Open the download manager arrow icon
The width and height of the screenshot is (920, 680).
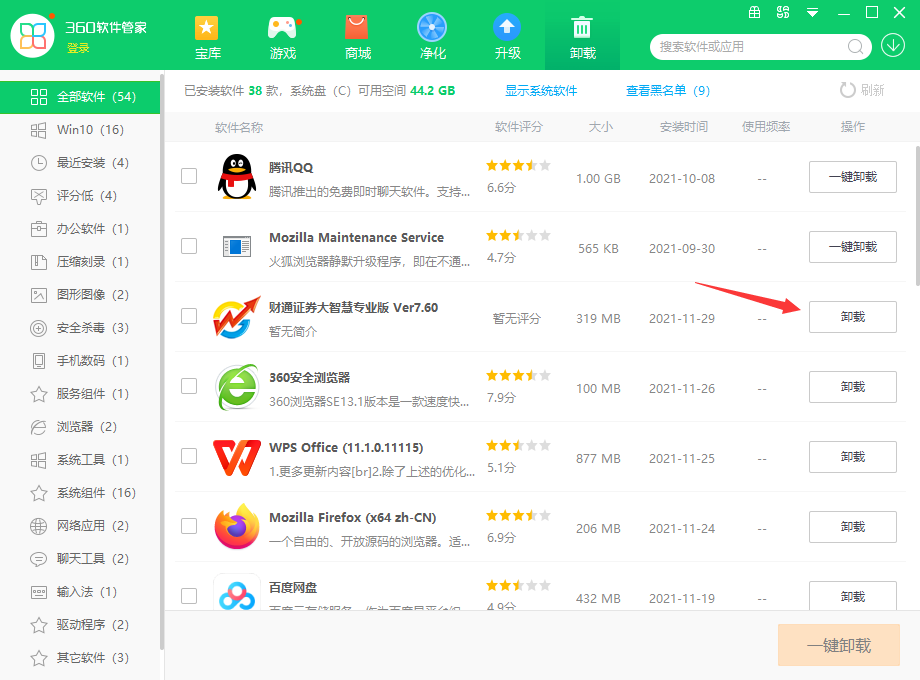pyautogui.click(x=893, y=45)
